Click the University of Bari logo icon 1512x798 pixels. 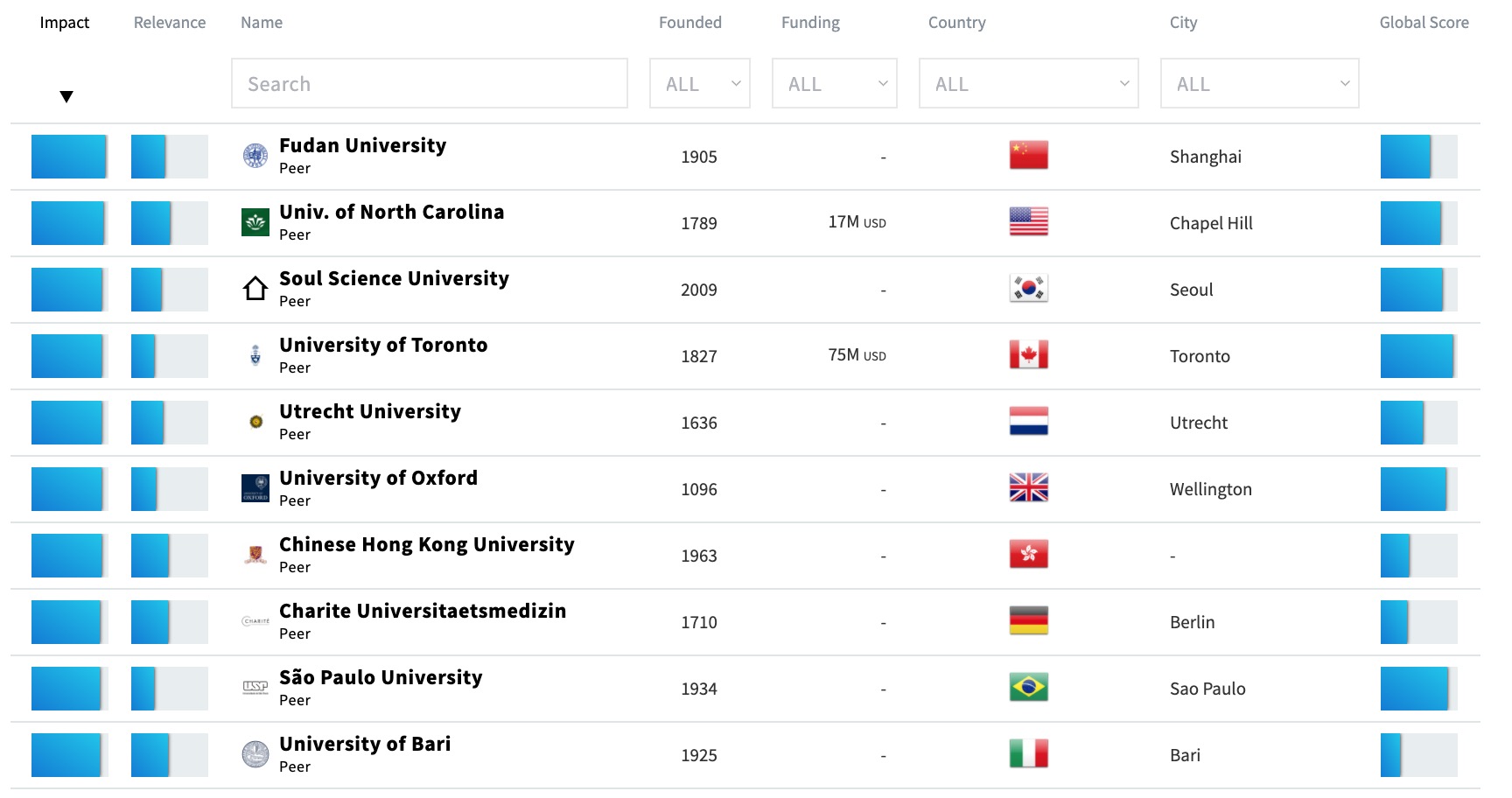[x=255, y=754]
